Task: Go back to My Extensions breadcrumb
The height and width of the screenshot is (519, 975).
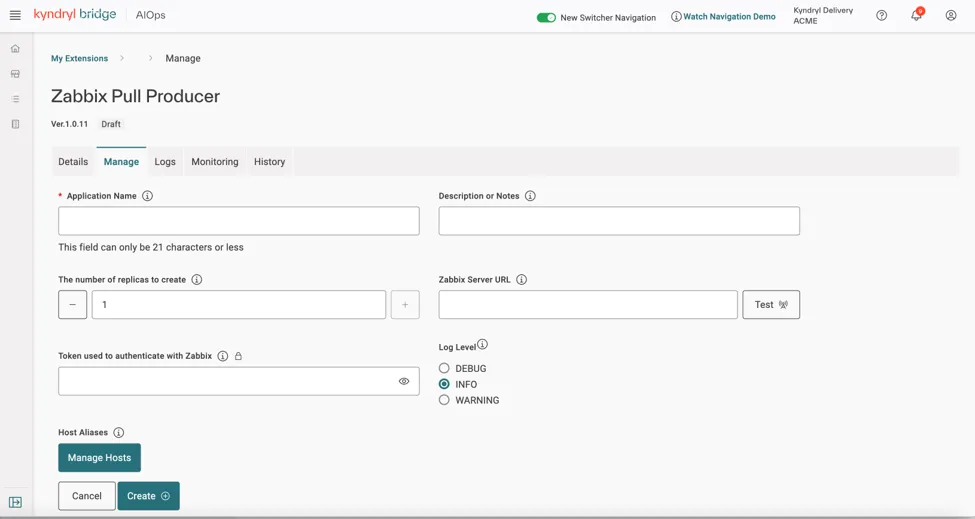Action: [x=80, y=58]
